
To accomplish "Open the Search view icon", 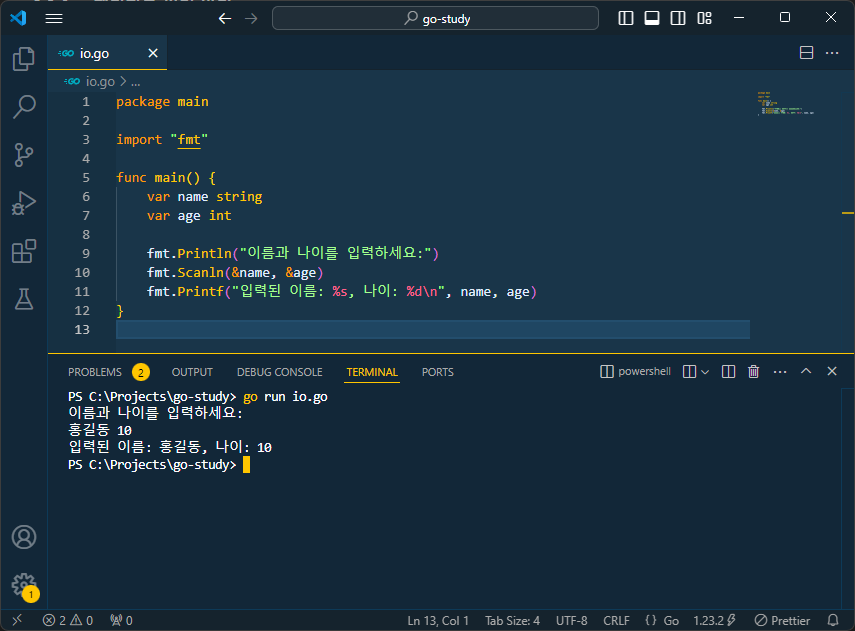I will pos(23,106).
